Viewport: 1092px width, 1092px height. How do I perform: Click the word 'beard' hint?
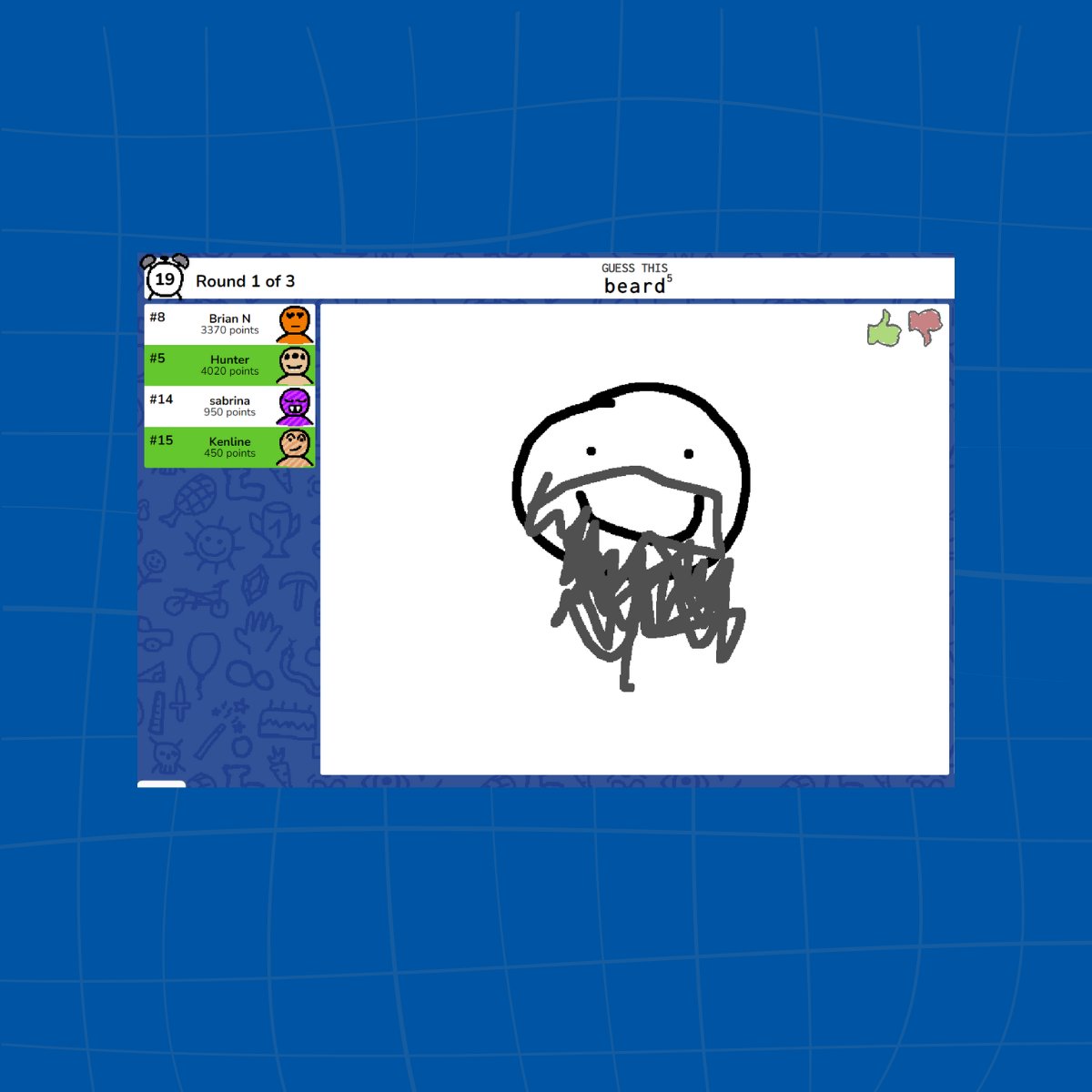point(635,286)
